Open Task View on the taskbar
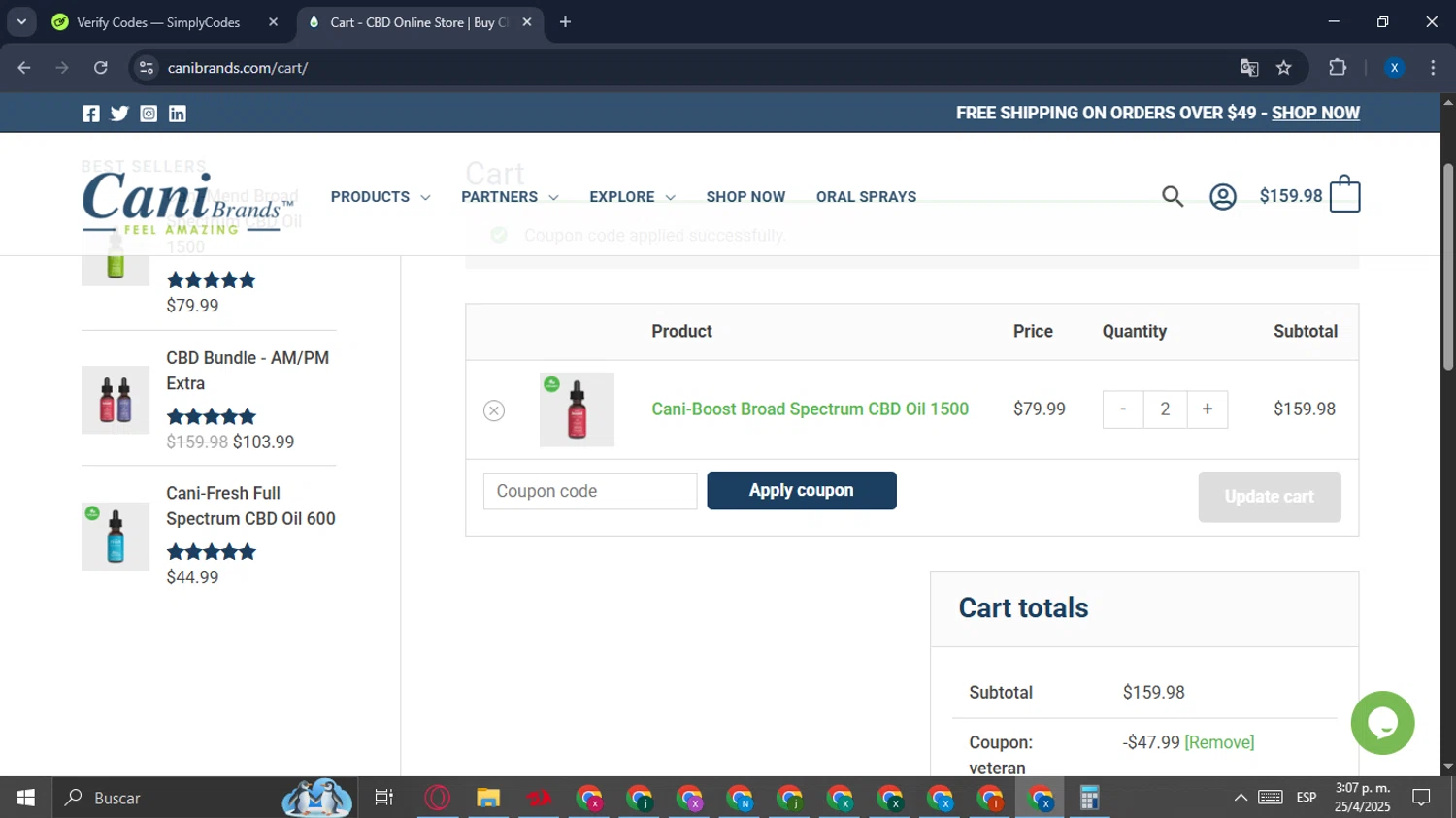This screenshot has height=818, width=1456. pos(384,798)
